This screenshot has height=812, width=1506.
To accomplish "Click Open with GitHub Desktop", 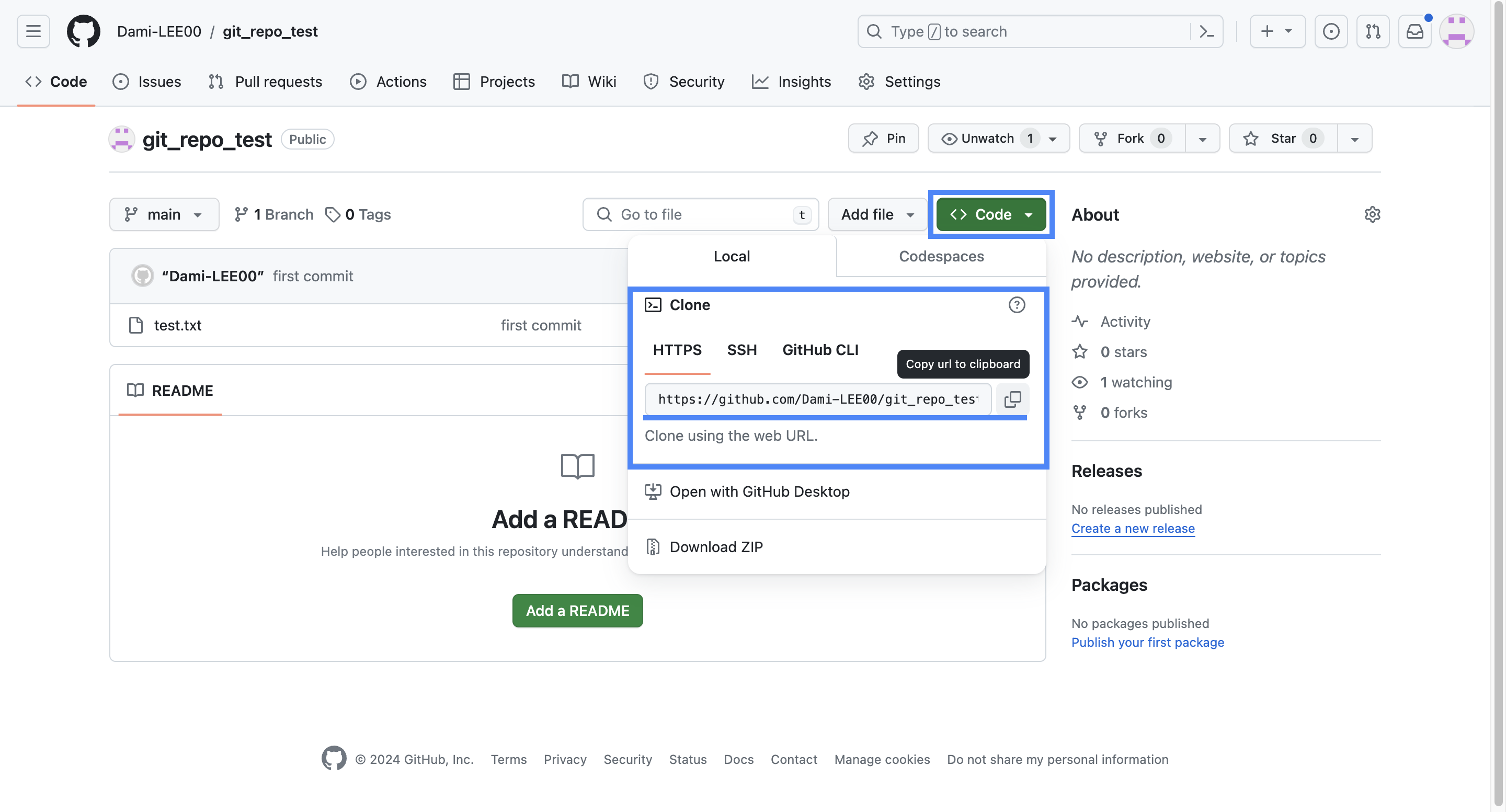I will 759,491.
